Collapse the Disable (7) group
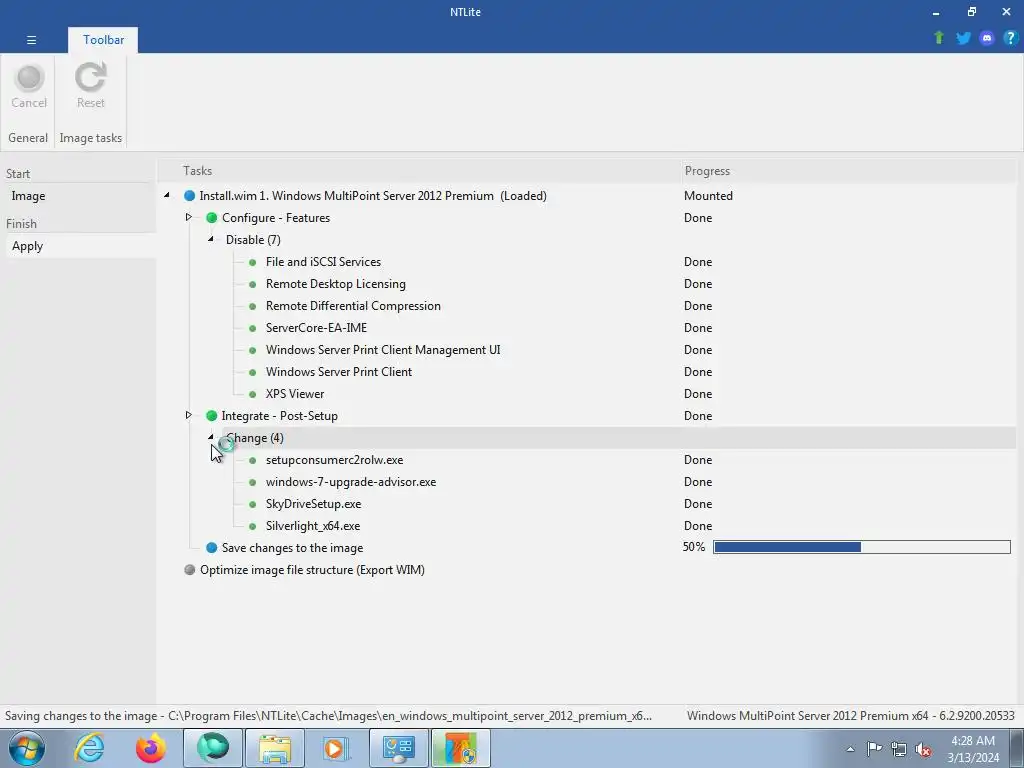1024x768 pixels. coord(211,239)
